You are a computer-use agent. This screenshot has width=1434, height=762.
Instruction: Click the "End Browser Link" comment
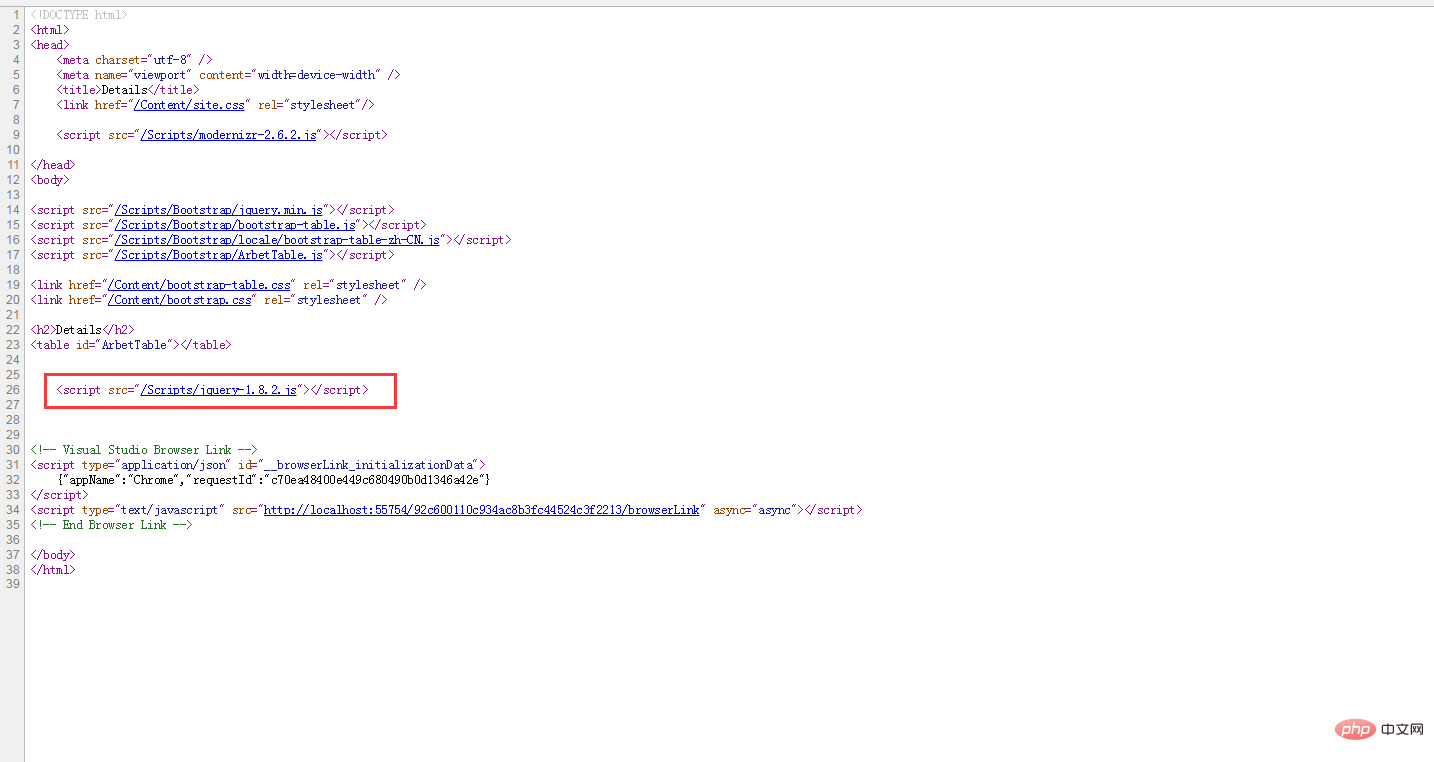click(x=111, y=525)
